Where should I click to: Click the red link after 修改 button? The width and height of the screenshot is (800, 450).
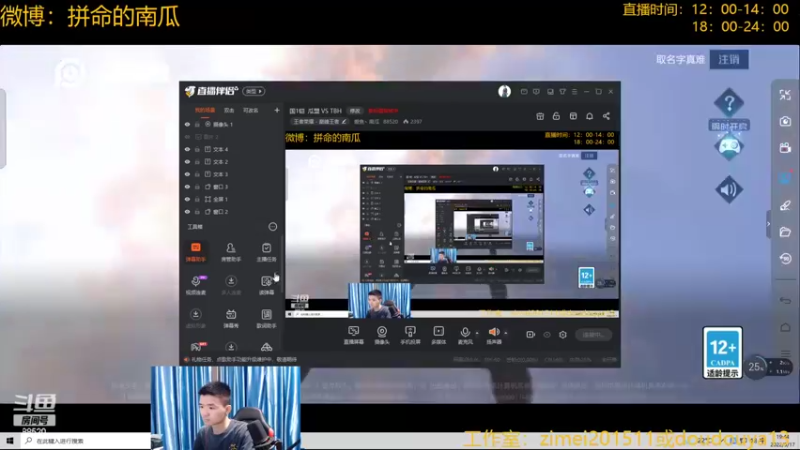[x=383, y=111]
